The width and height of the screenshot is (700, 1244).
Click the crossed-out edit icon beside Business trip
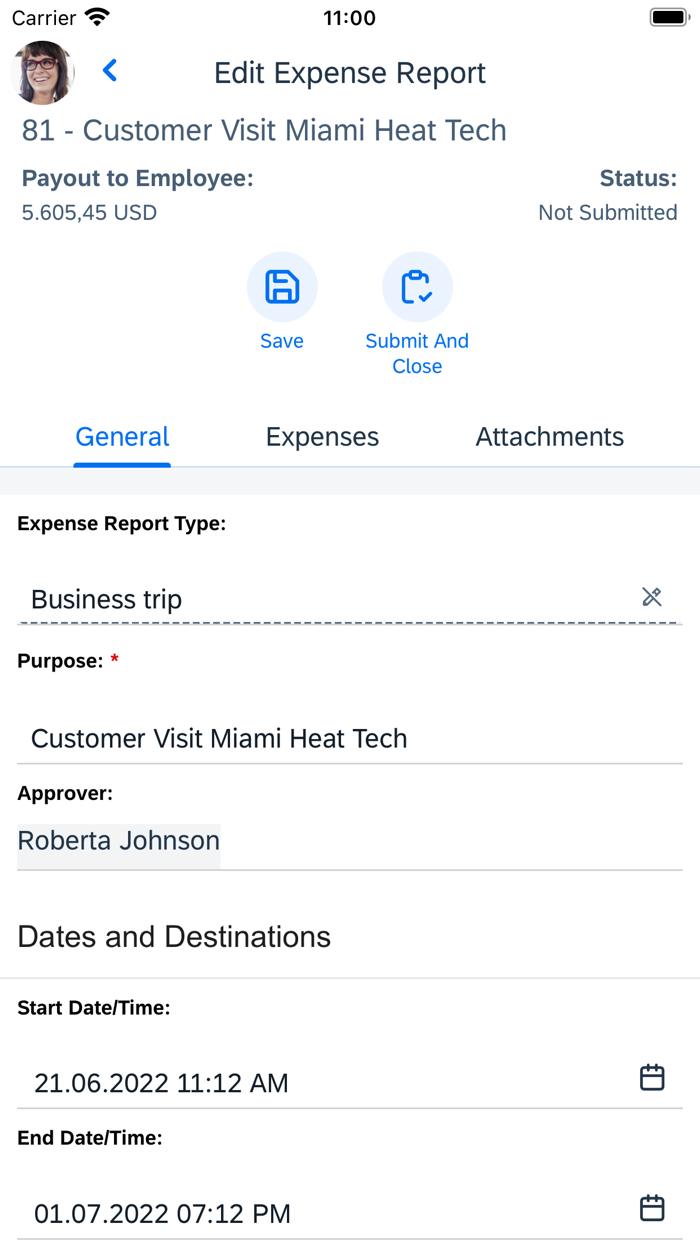click(653, 597)
